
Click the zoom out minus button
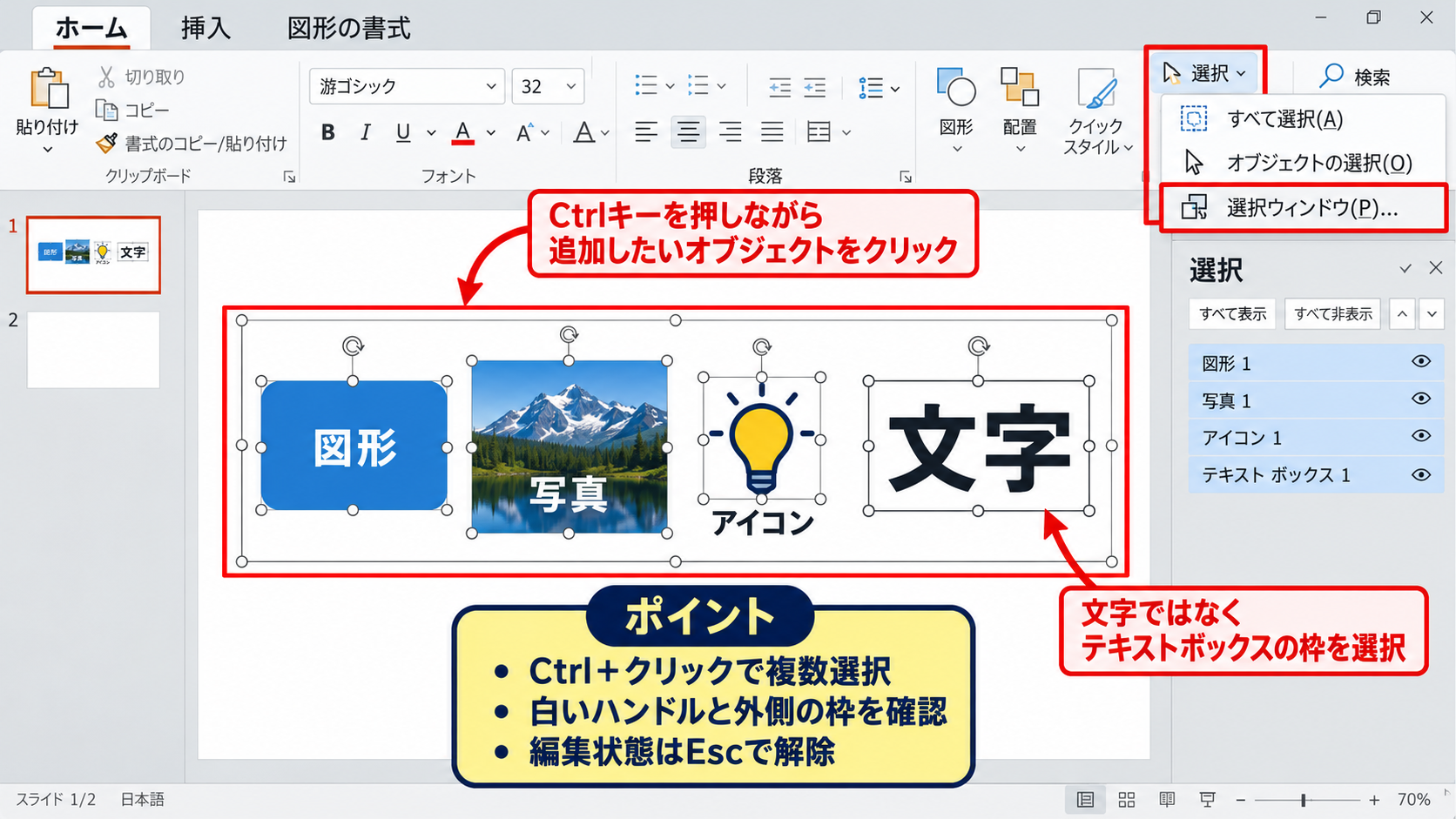point(1241,800)
